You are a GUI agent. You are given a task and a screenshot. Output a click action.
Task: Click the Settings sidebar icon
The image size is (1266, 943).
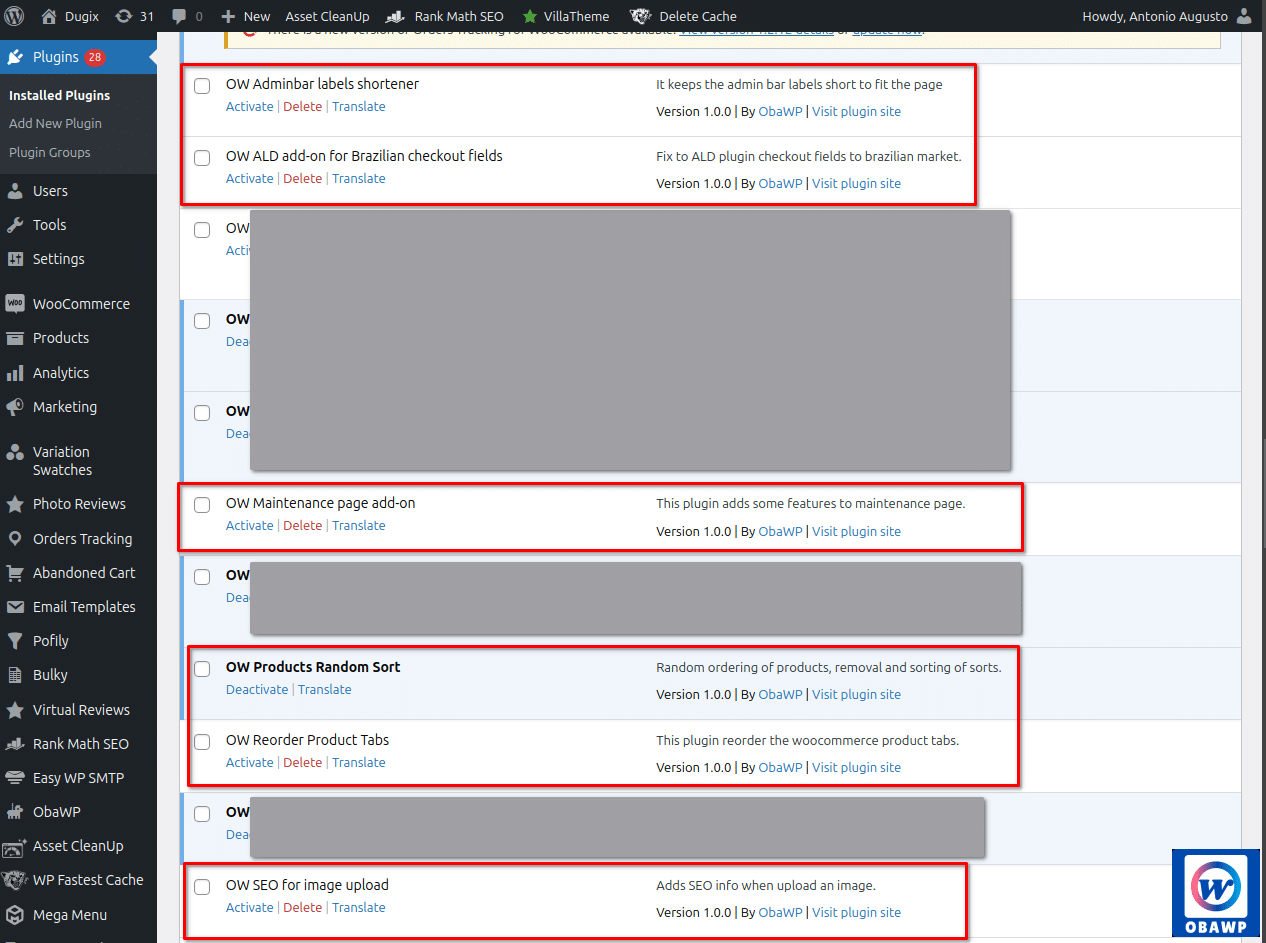click(x=15, y=259)
